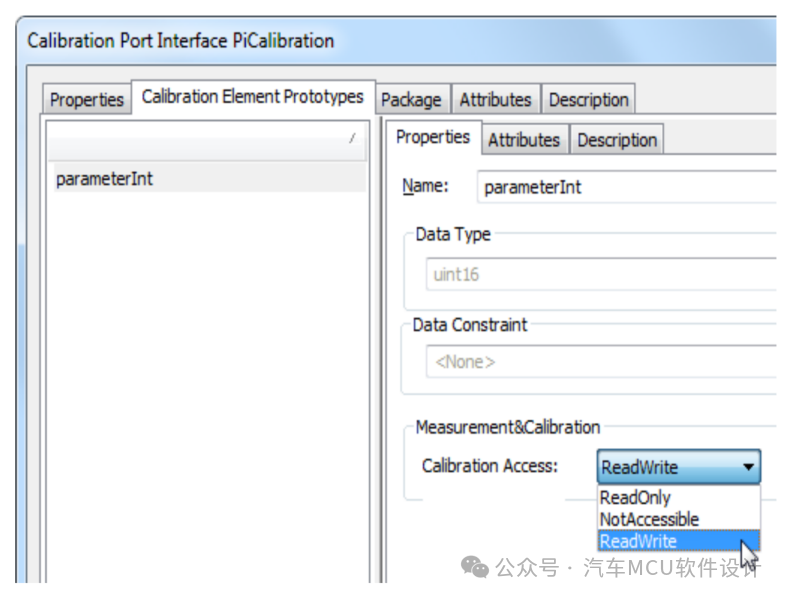Switch to outer Properties tab
The height and width of the screenshot is (598, 786).
tap(87, 99)
